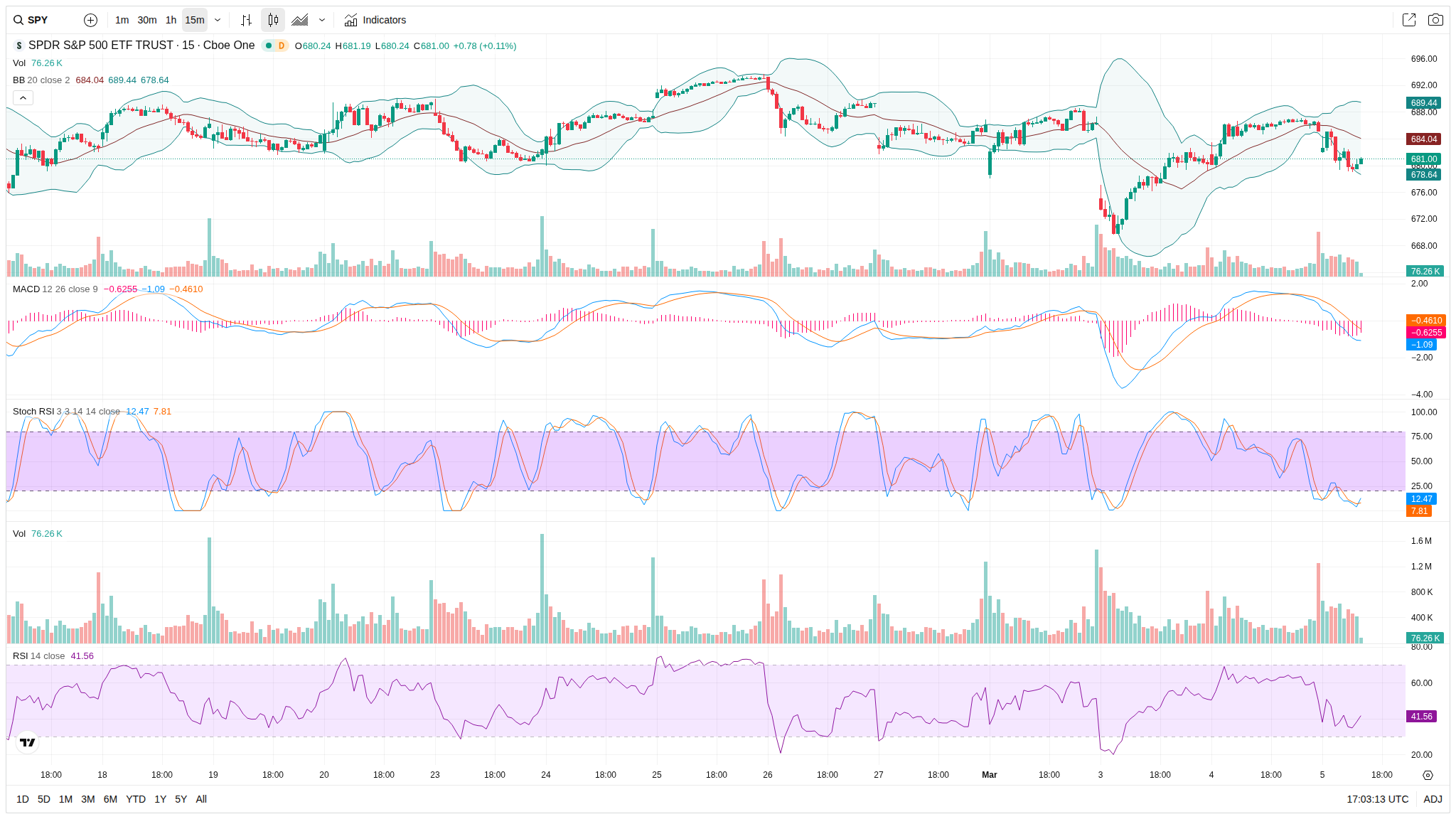Image resolution: width=1456 pixels, height=819 pixels.
Task: Open the fullscreen popup icon
Action: [x=1408, y=20]
